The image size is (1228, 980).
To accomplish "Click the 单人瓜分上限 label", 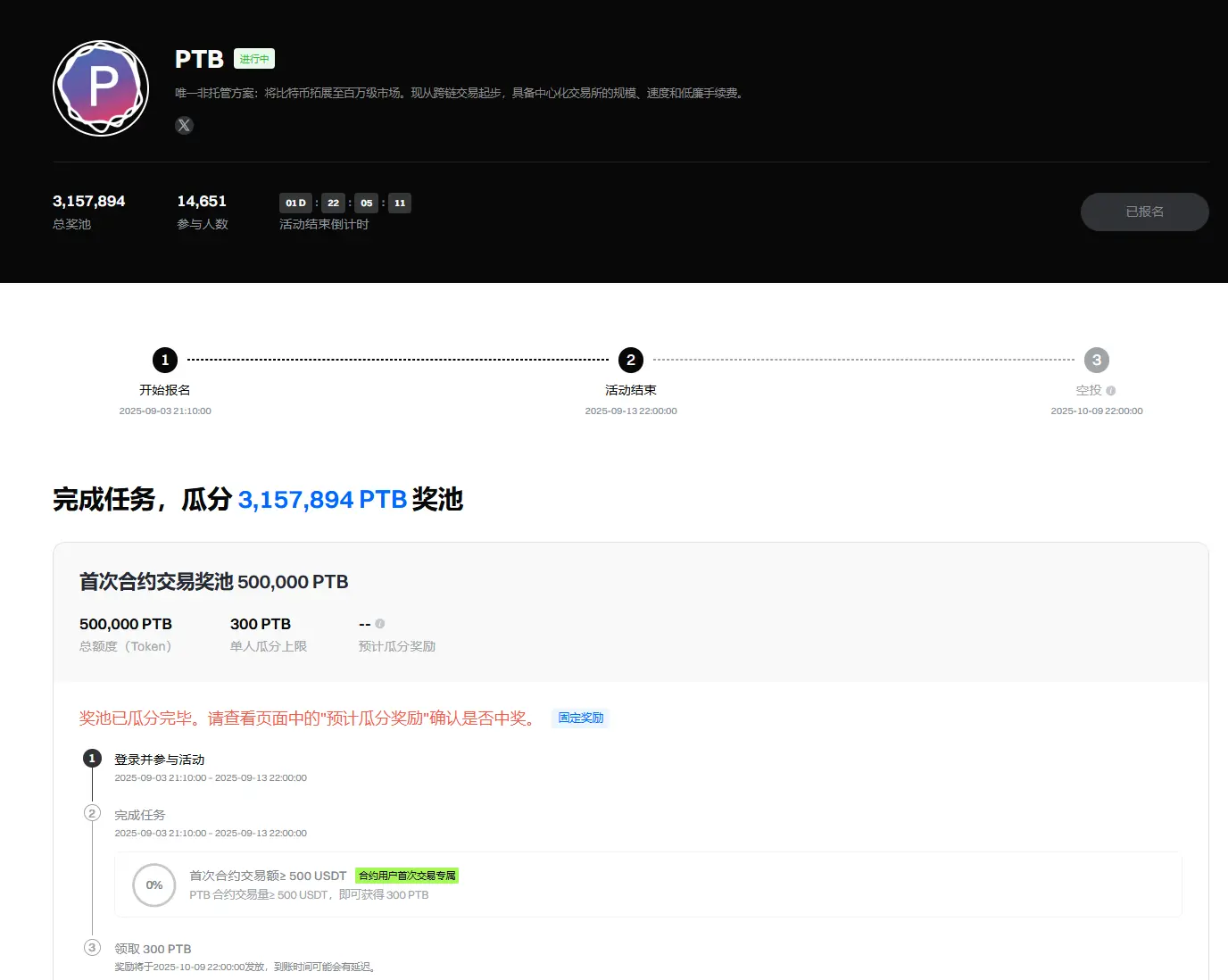I will click(x=269, y=646).
